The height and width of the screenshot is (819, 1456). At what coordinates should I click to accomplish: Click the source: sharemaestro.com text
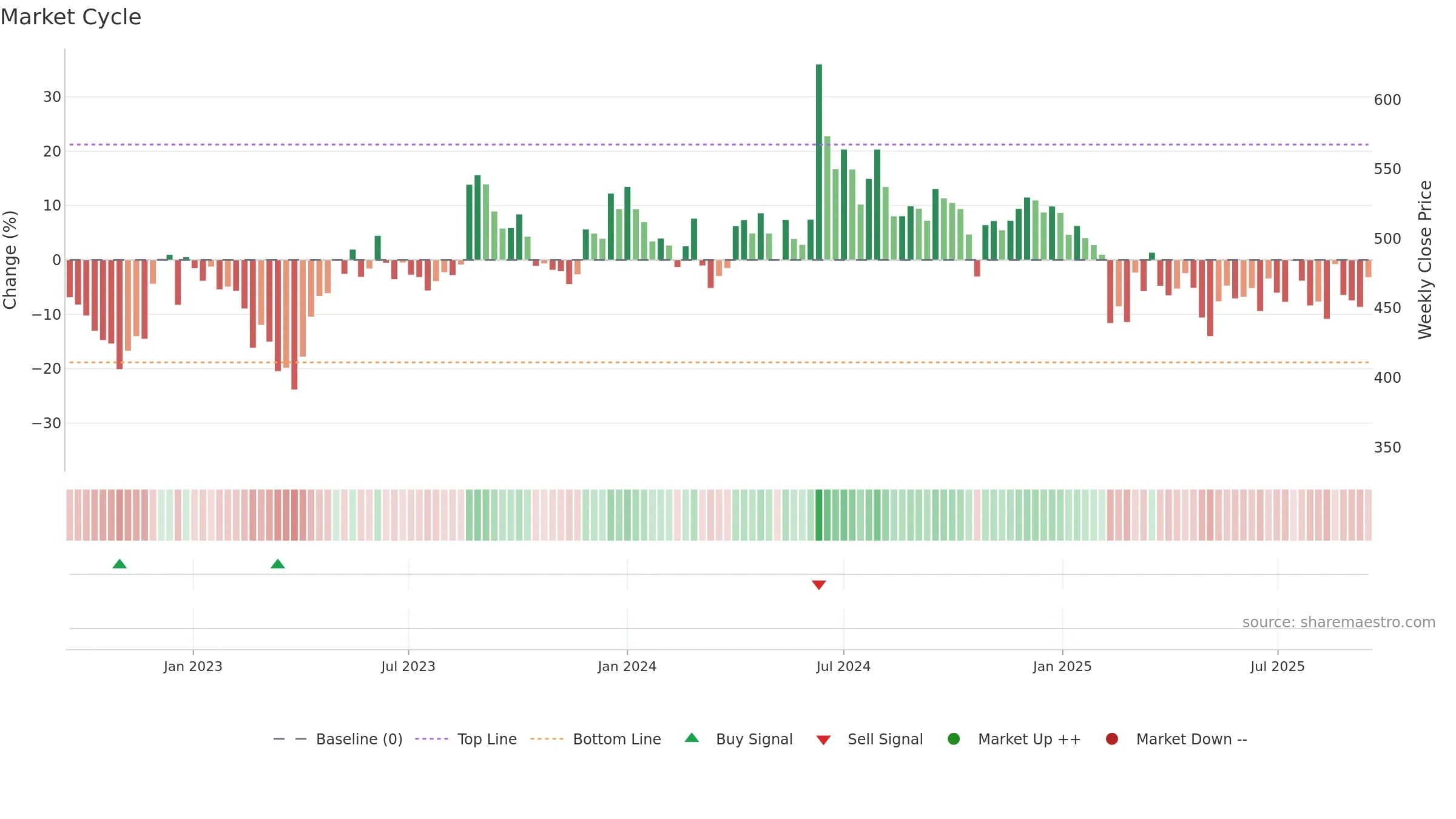tap(1339, 622)
